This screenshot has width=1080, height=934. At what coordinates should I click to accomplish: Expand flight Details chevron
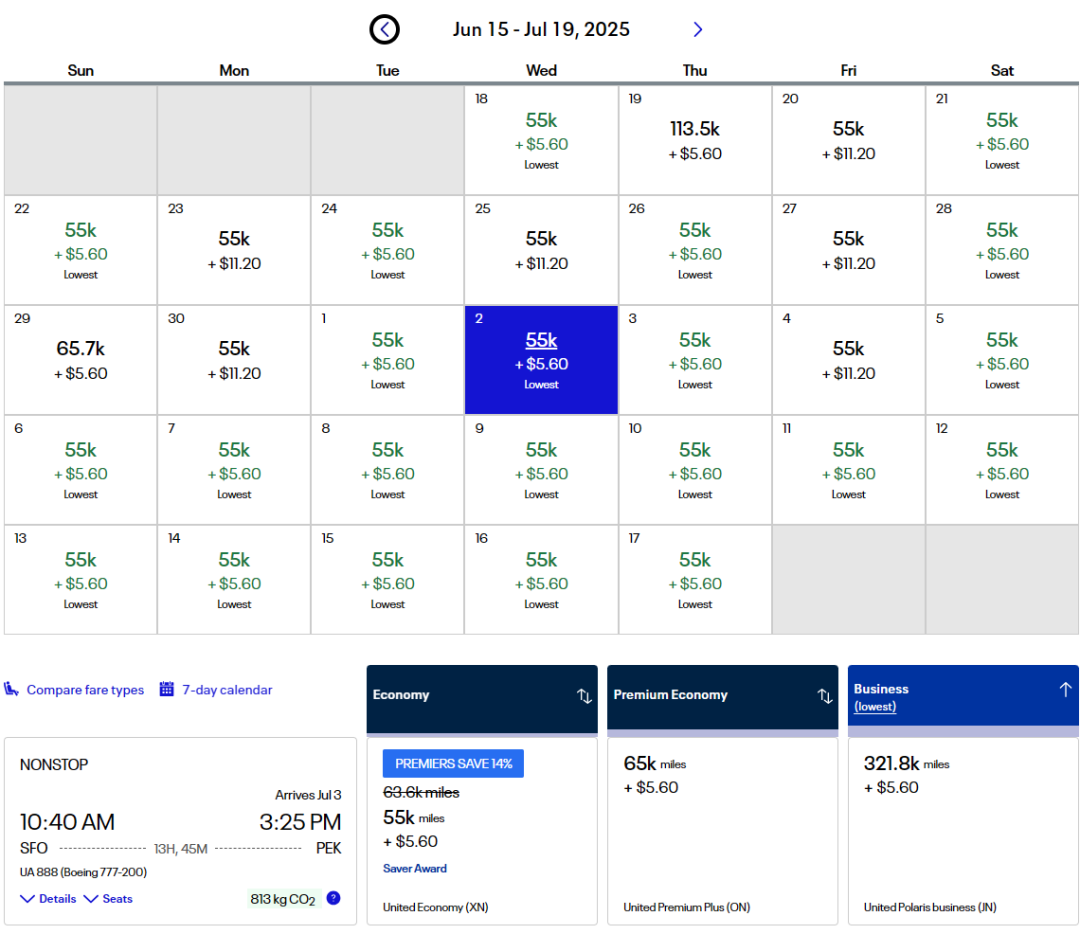pos(28,899)
